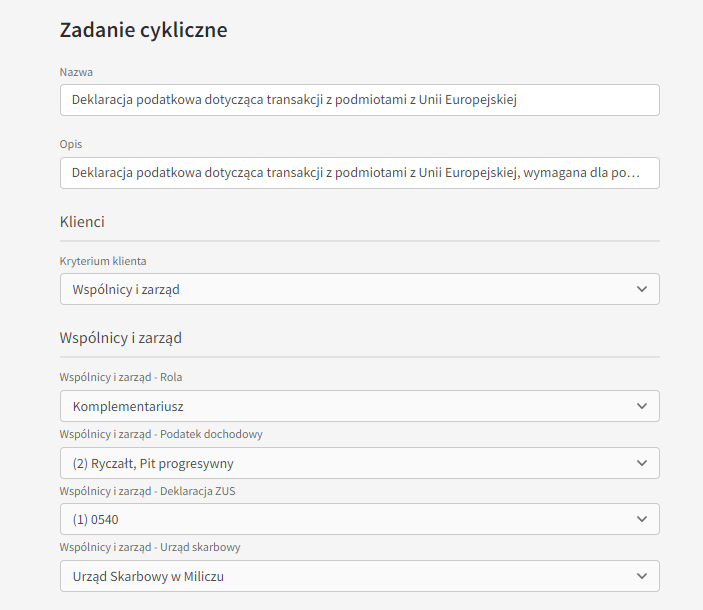The width and height of the screenshot is (703, 610).
Task: Click the Opis field label
Action: [71, 144]
